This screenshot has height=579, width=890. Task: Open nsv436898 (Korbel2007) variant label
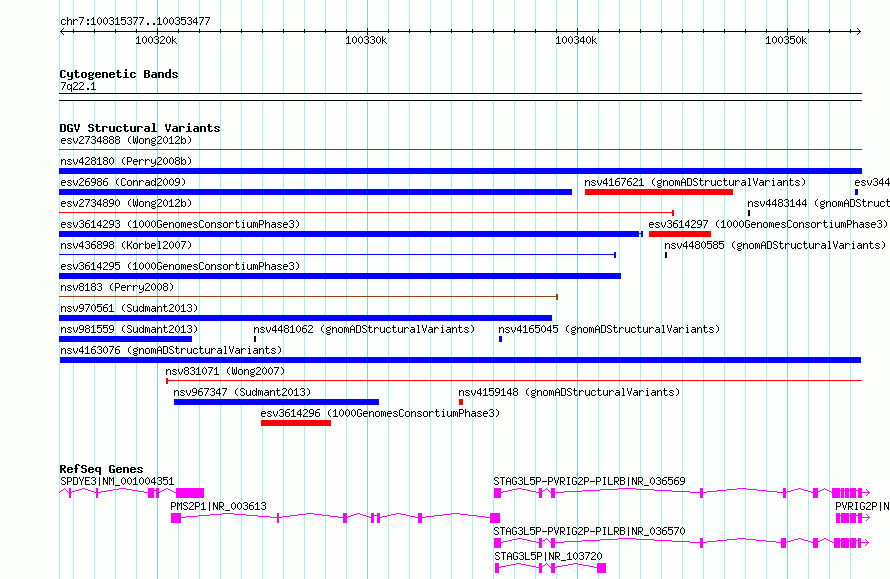[126, 245]
